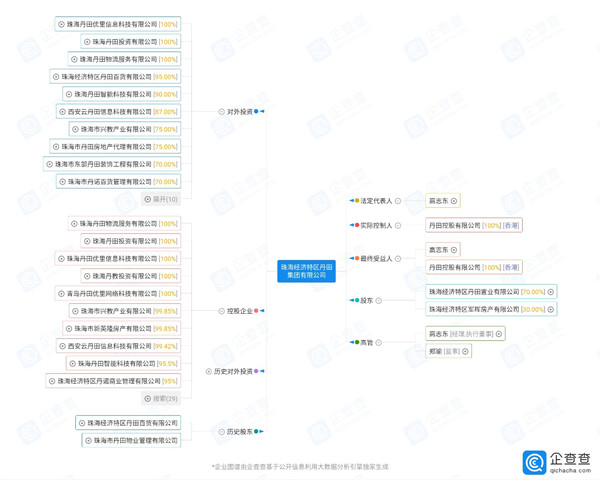600x480 pixels.
Task: Expand 珠海丹田智能科技有限公司 [95.5%] node icon
Action: [x=73, y=364]
